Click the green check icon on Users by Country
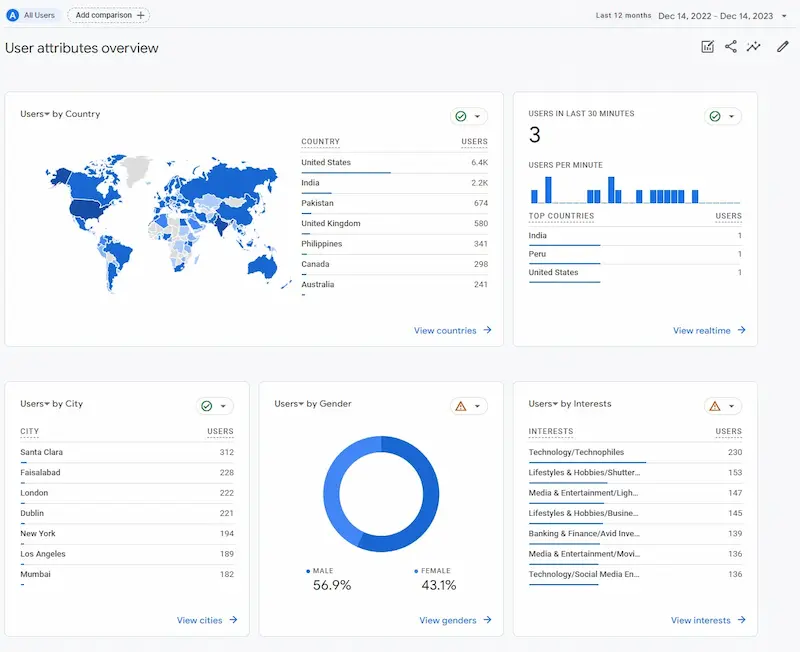This screenshot has height=652, width=800. (461, 116)
